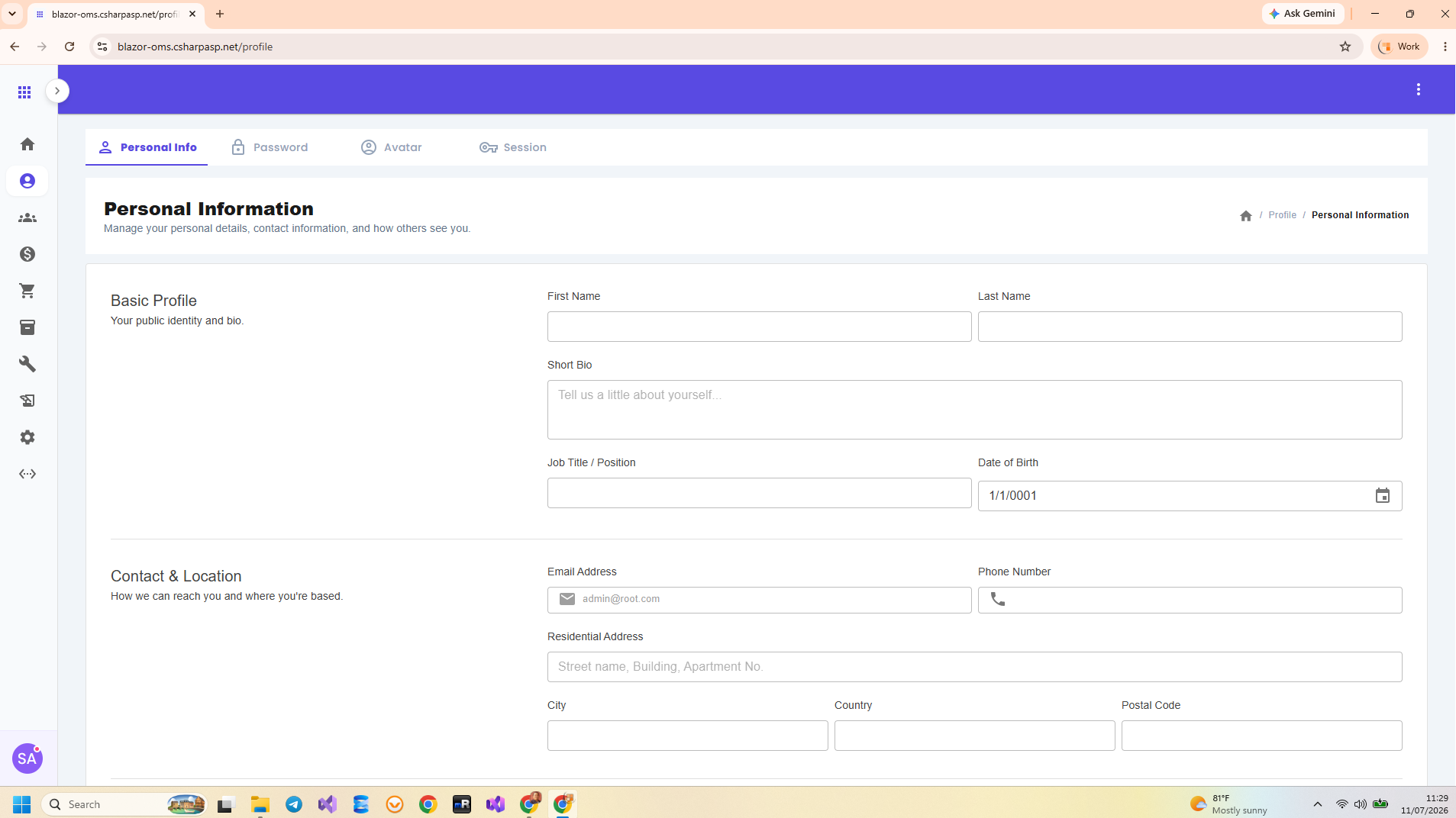The image size is (1456, 818).
Task: Switch to the Avatar tab
Action: 391,147
